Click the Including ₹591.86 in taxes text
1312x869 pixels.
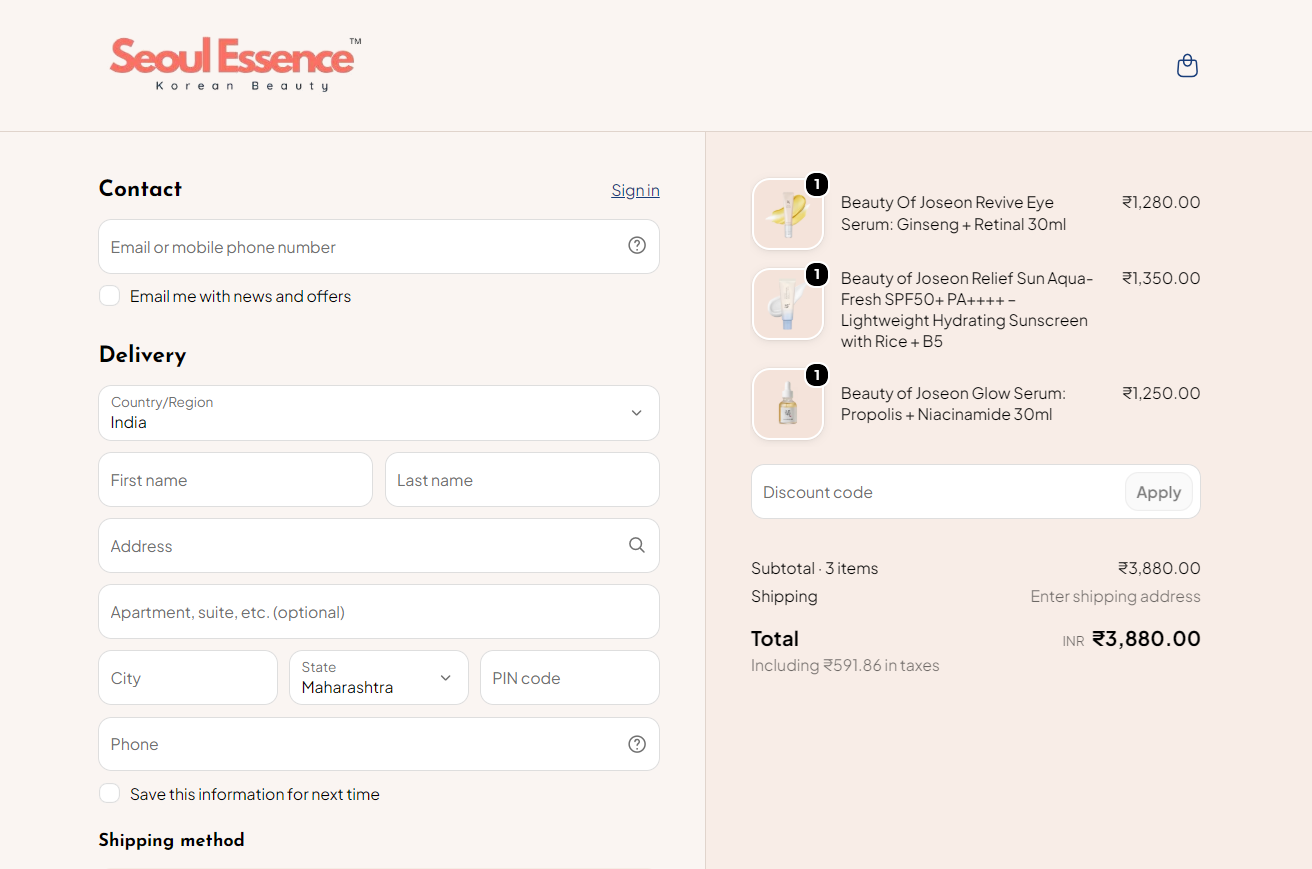tap(845, 665)
